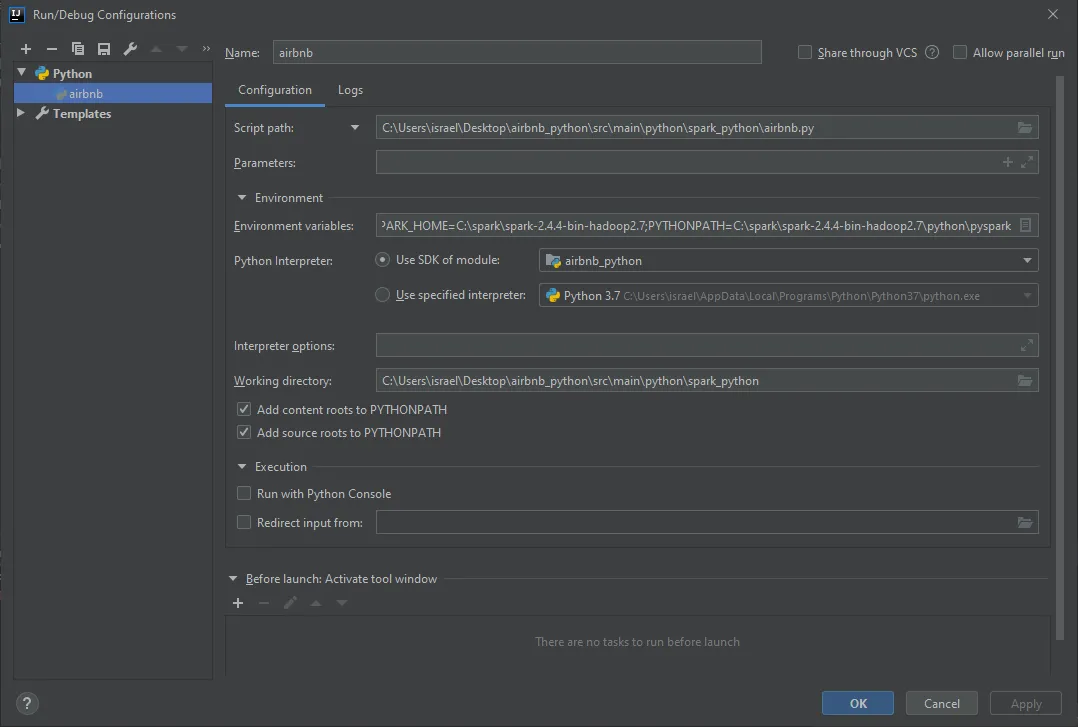Click the Save Configuration floppy icon
The width and height of the screenshot is (1078, 727).
click(x=104, y=49)
